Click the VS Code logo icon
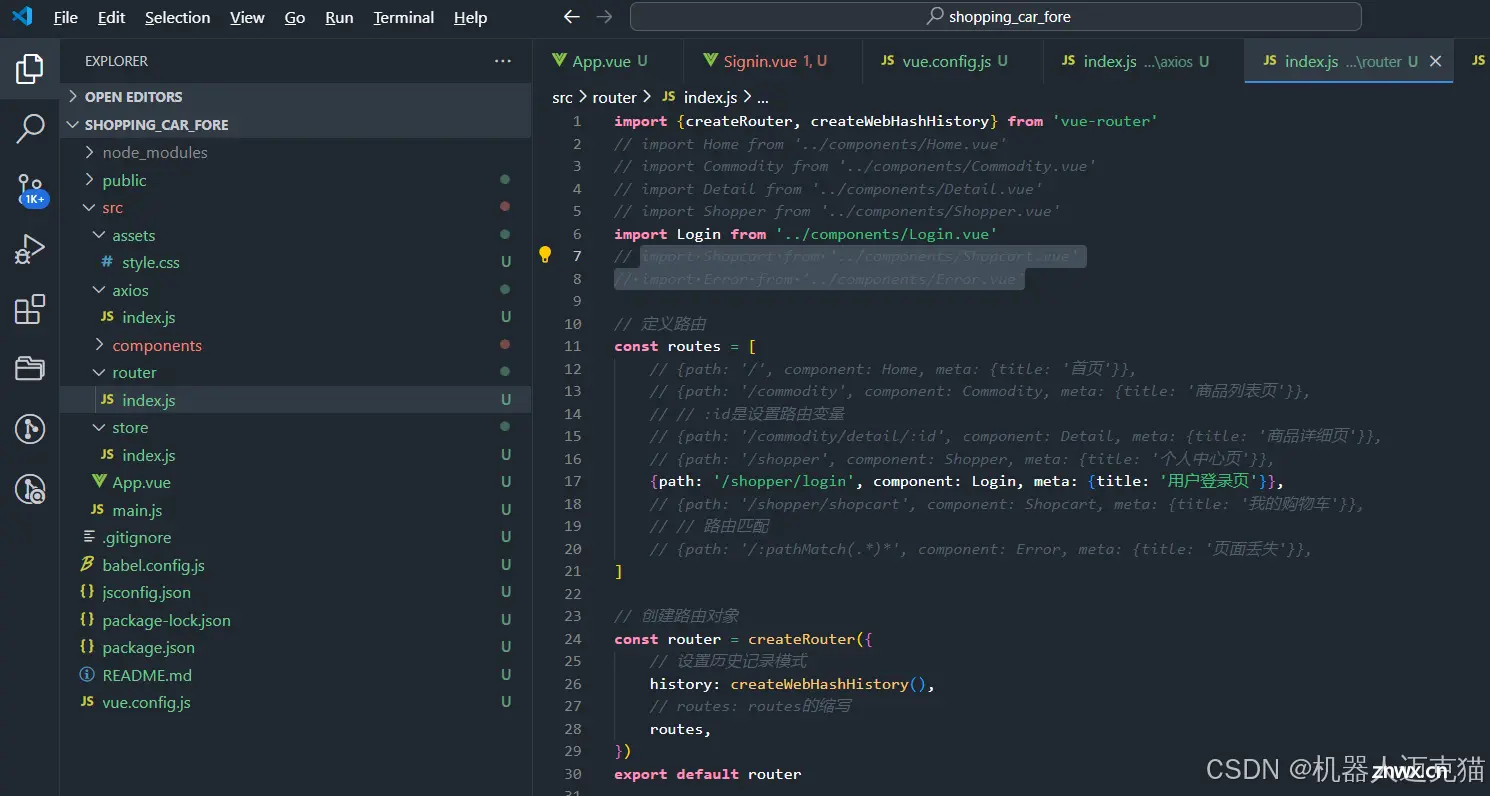 (x=21, y=17)
